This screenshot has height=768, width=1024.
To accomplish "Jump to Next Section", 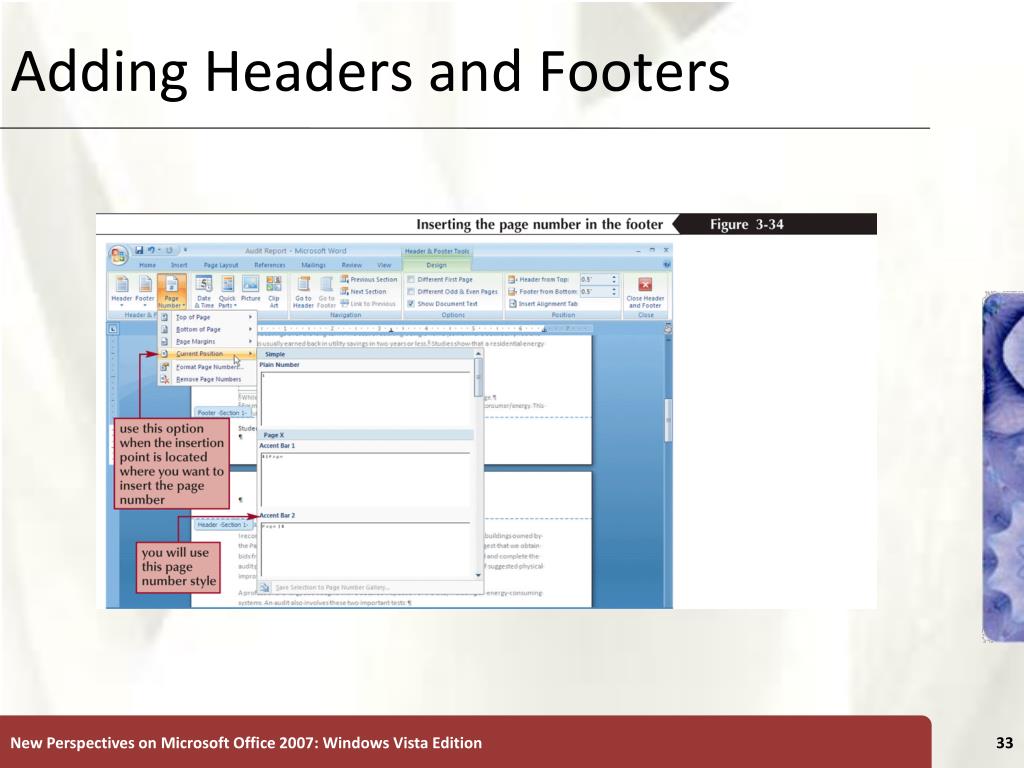I will 363,291.
